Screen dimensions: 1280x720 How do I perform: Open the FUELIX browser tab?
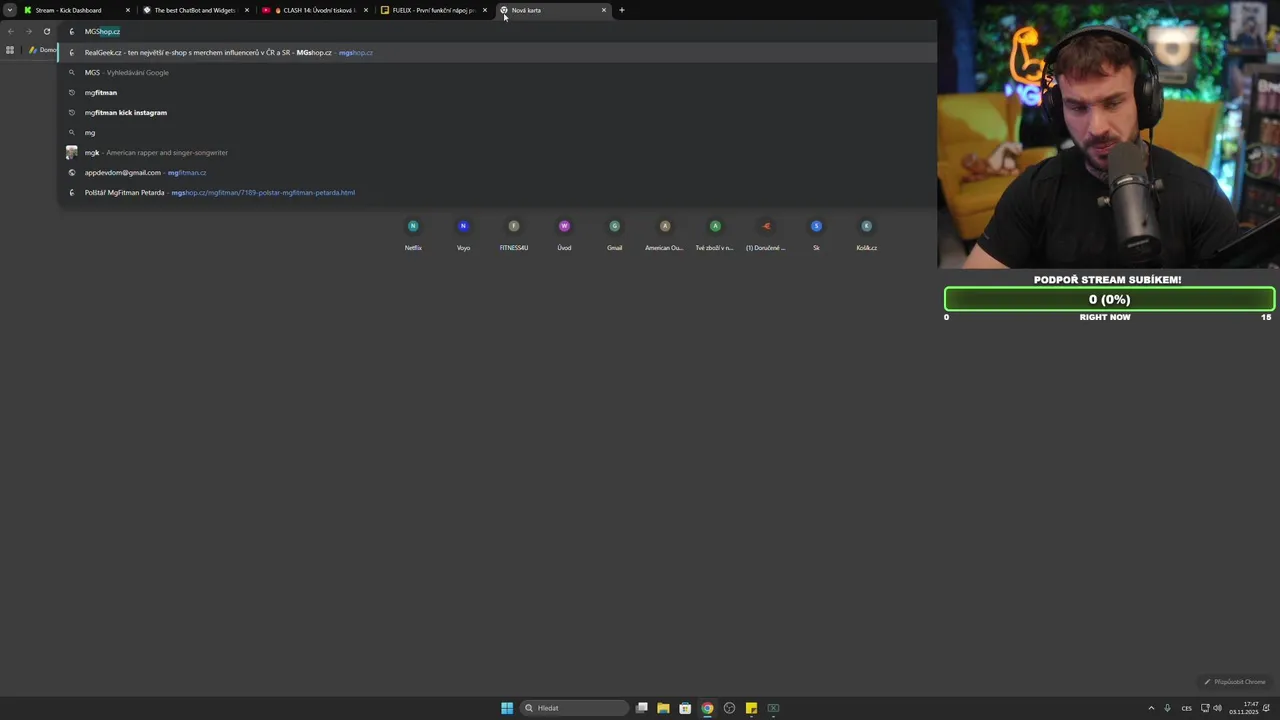point(432,10)
